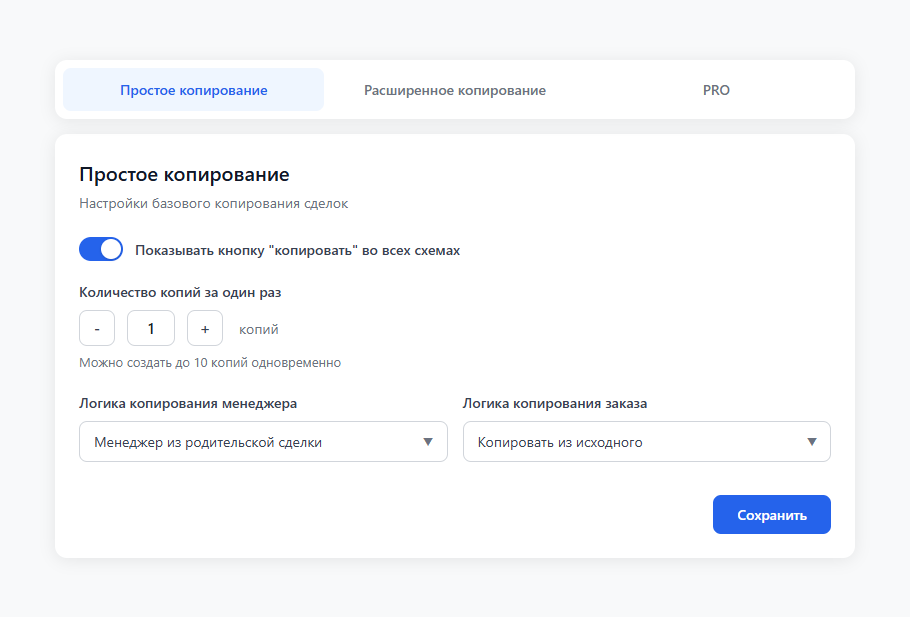Increase copy count with plus button
The height and width of the screenshot is (617, 910).
click(205, 329)
